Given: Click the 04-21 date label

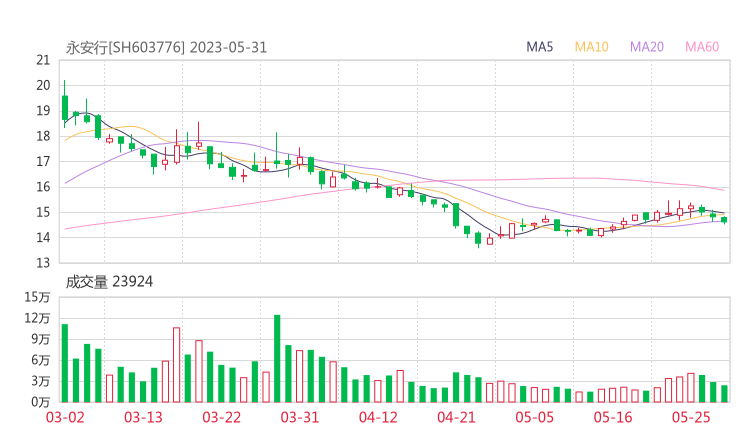Looking at the screenshot, I should pyautogui.click(x=456, y=417).
